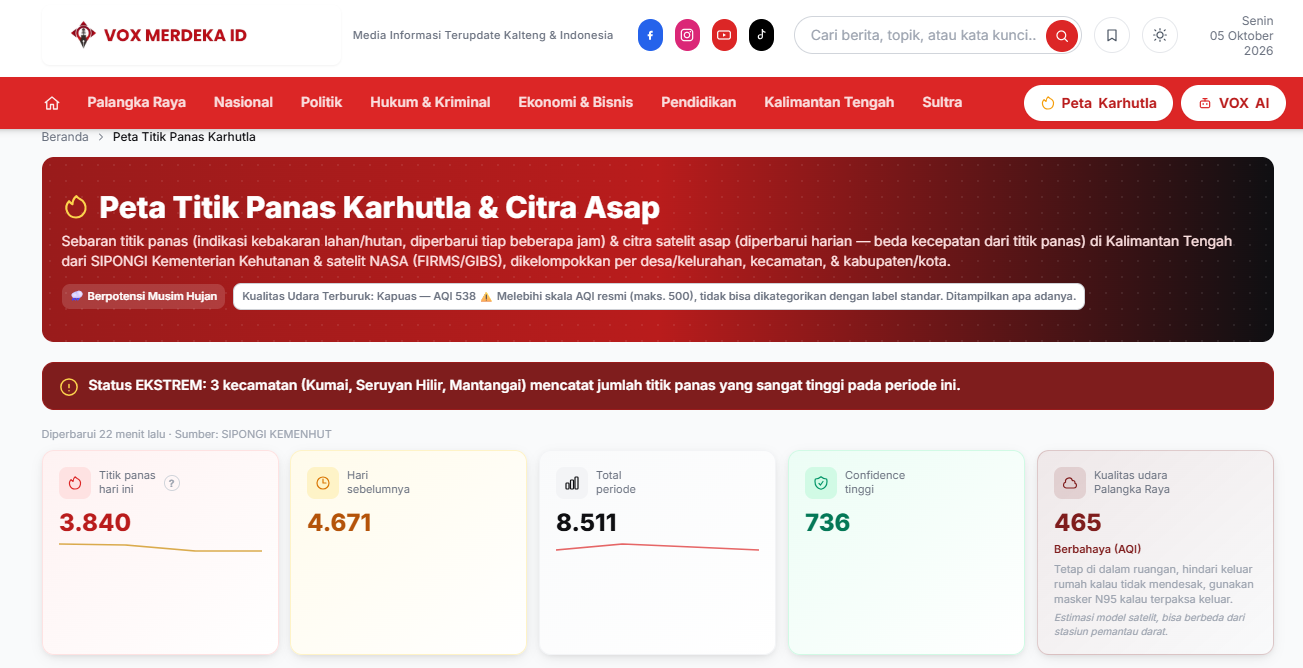Toggle light/dark theme sun icon
Viewport: 1303px width, 668px height.
(1159, 35)
